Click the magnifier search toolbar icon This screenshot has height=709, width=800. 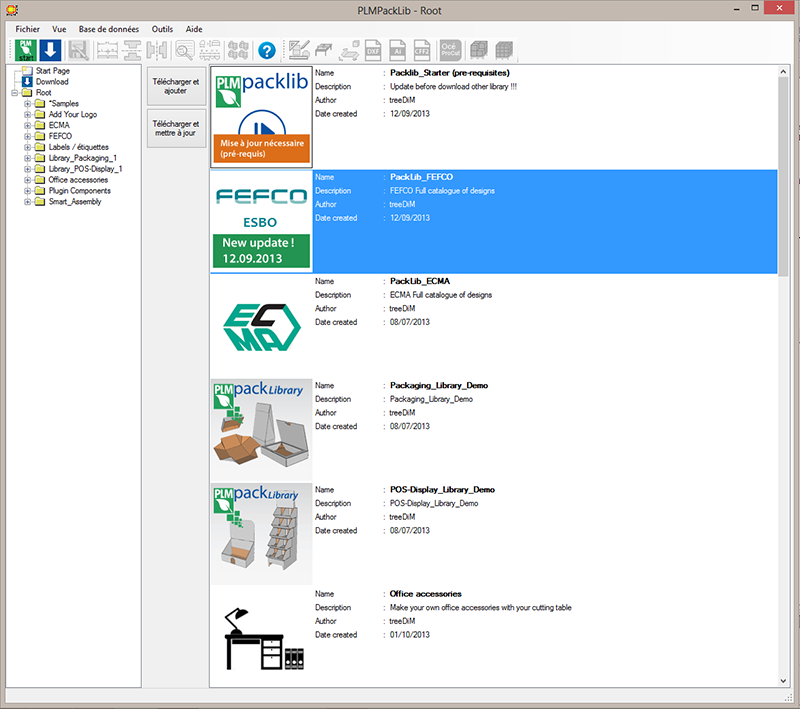185,50
